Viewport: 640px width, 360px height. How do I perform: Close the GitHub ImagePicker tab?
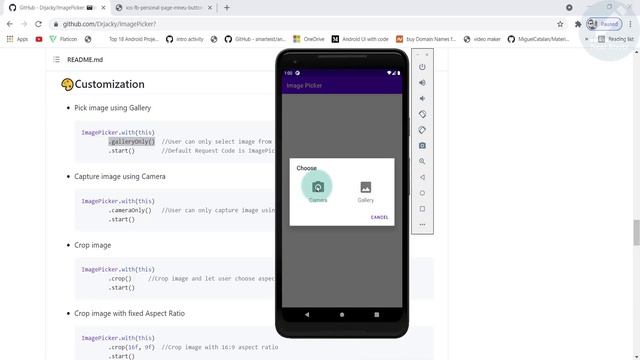point(104,7)
